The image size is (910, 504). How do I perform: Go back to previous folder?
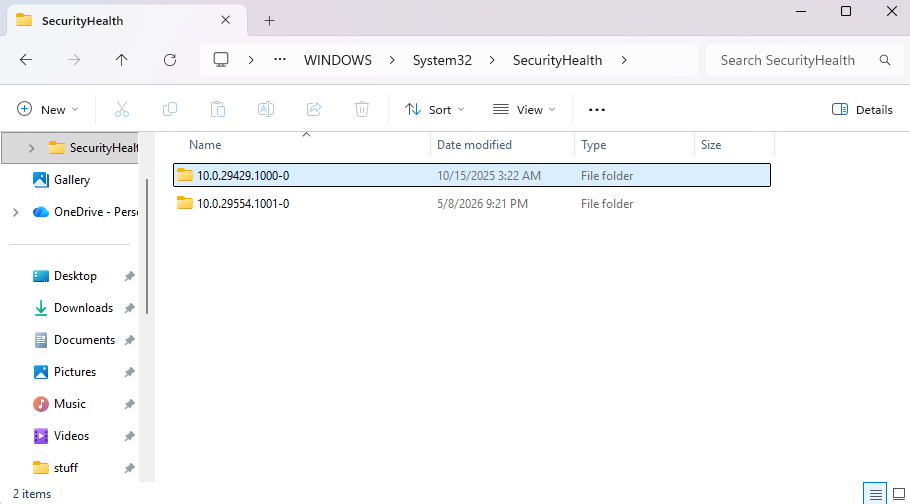pos(26,60)
